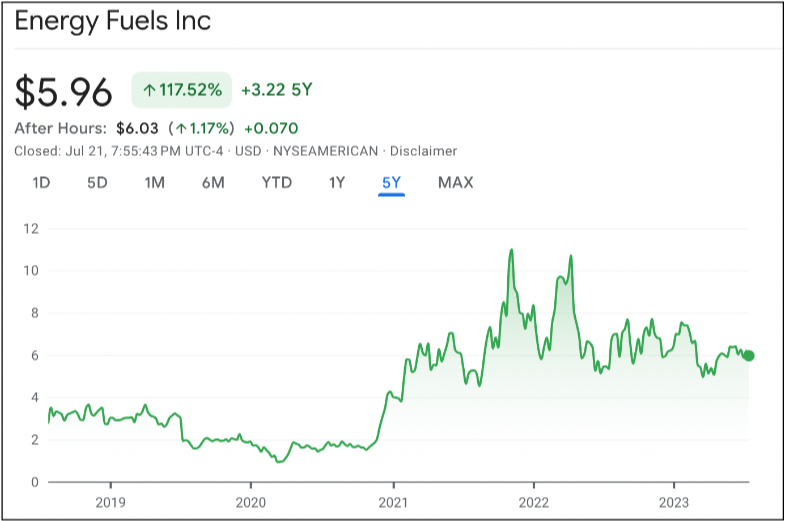Click the Energy Fuels Inc title

tap(113, 22)
